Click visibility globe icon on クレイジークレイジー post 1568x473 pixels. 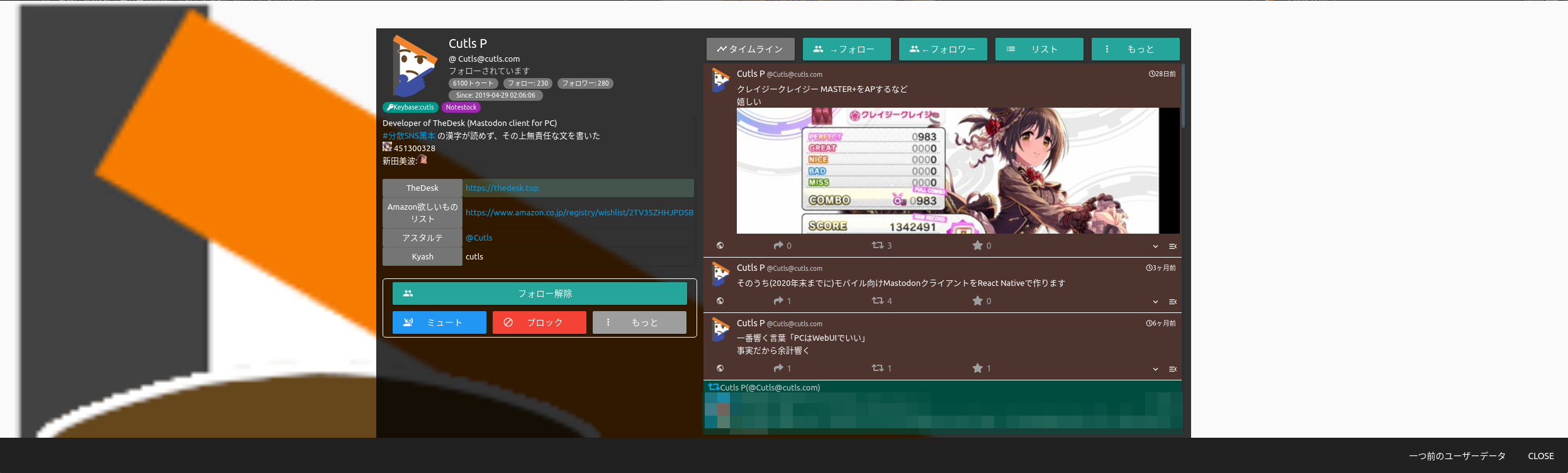pyautogui.click(x=720, y=246)
